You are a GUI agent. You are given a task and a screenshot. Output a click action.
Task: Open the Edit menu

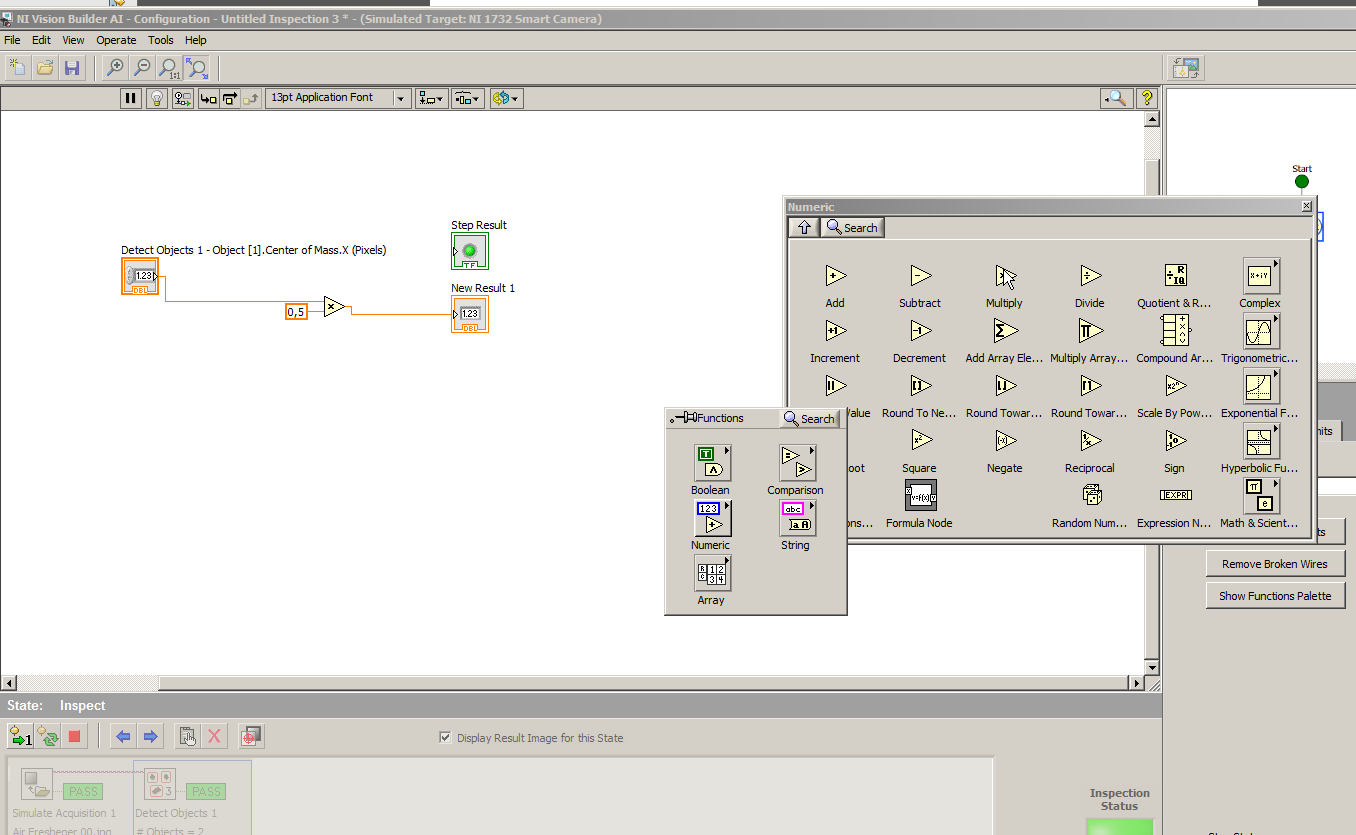[41, 40]
